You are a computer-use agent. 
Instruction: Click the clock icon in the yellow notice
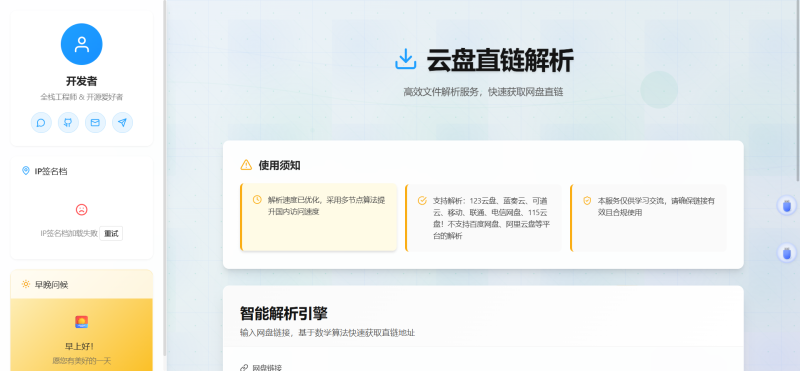click(257, 200)
